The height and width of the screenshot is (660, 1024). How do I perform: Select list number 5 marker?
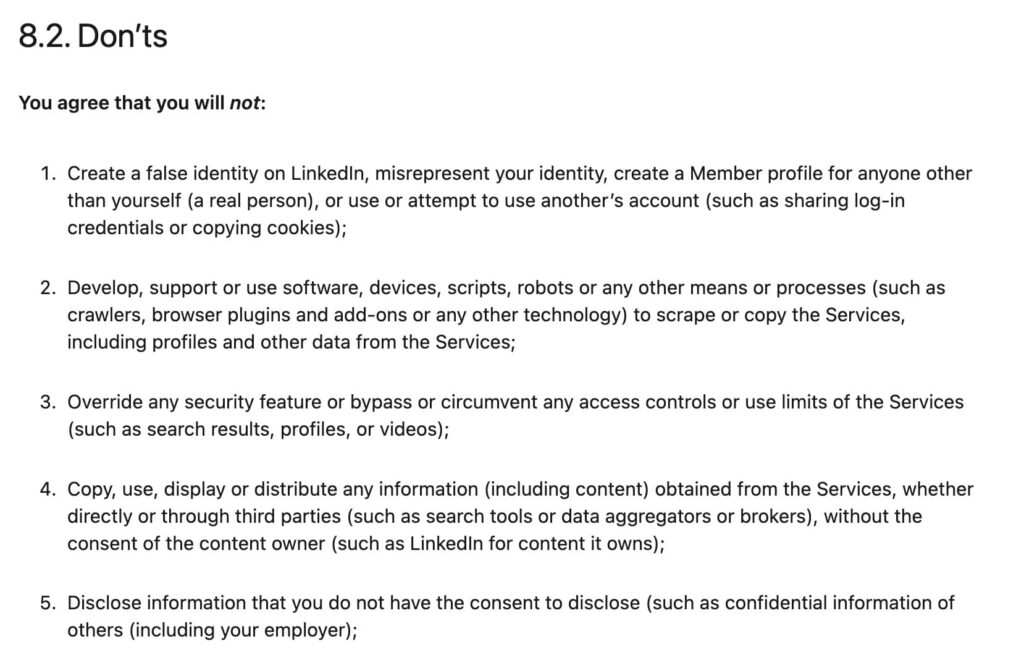click(x=48, y=603)
